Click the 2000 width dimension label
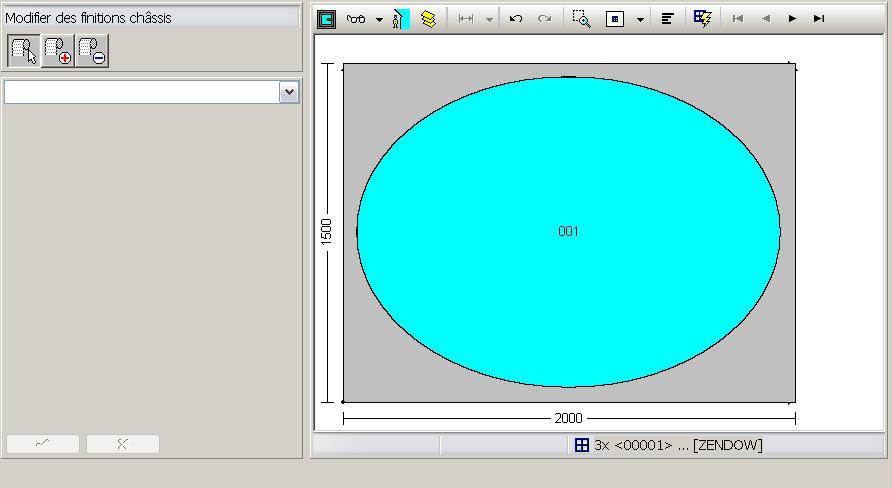The image size is (892, 488). click(568, 419)
